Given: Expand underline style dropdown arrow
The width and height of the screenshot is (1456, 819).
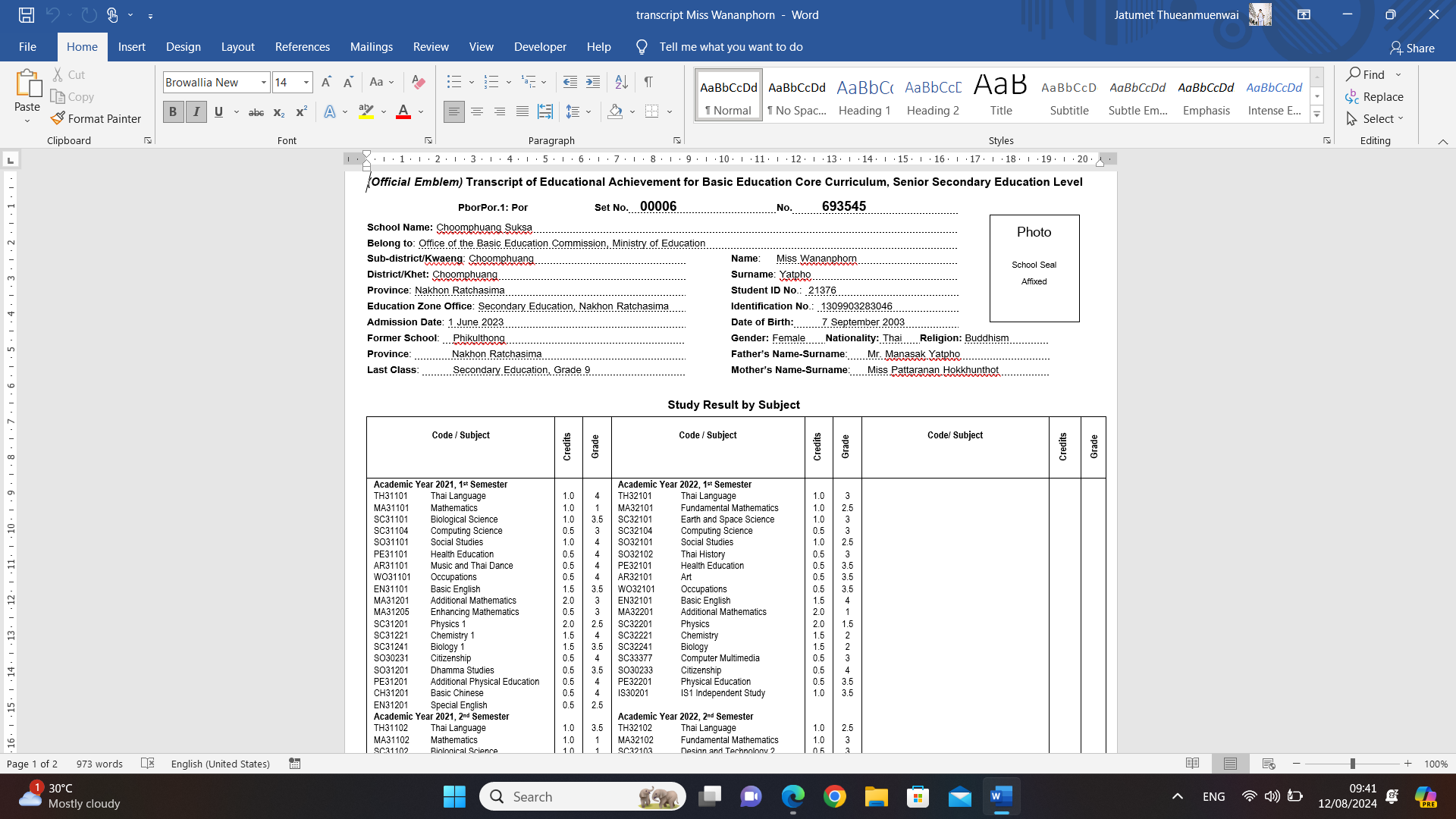Looking at the screenshot, I should [237, 112].
